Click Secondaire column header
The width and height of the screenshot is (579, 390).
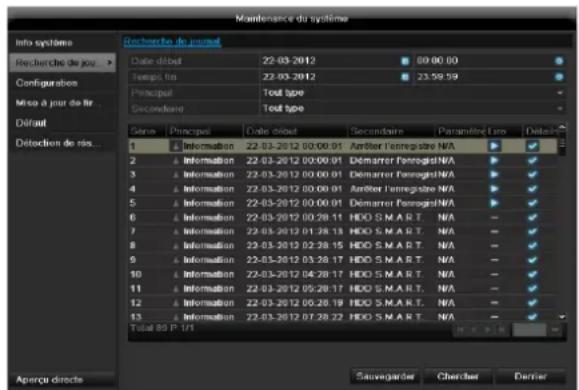[x=391, y=131]
